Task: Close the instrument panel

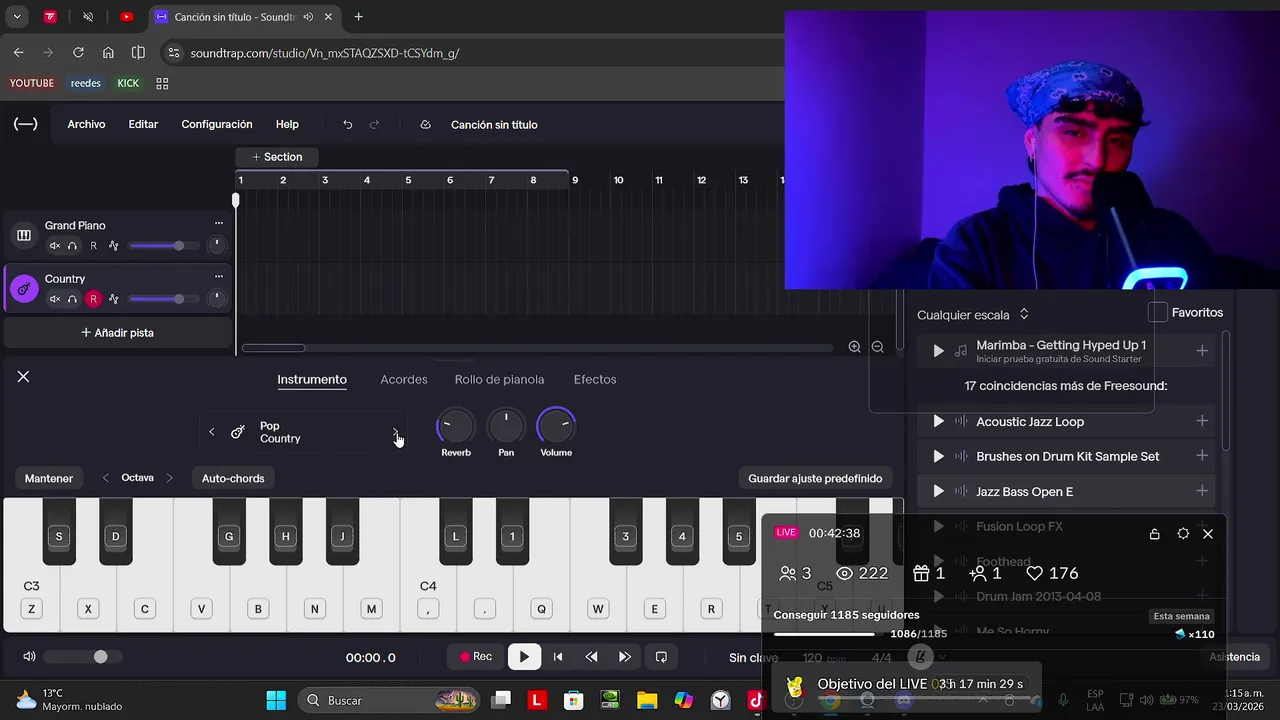Action: (x=23, y=377)
